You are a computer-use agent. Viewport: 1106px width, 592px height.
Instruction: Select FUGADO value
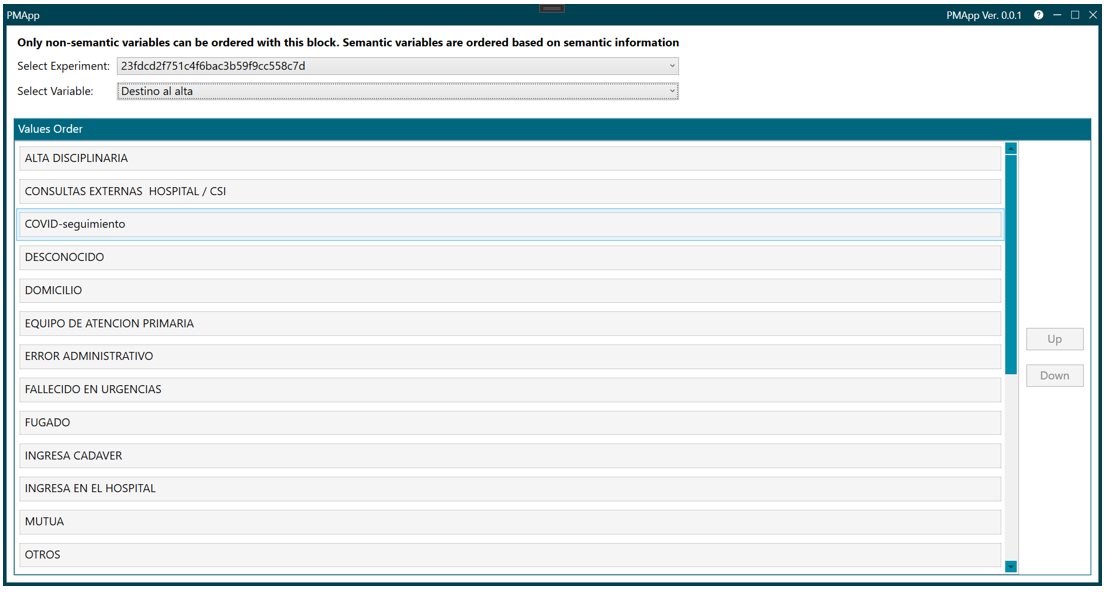tap(510, 423)
